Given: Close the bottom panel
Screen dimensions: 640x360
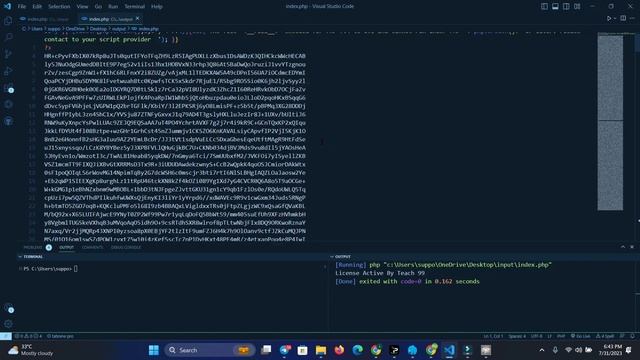Looking at the screenshot, I should coord(632,247).
